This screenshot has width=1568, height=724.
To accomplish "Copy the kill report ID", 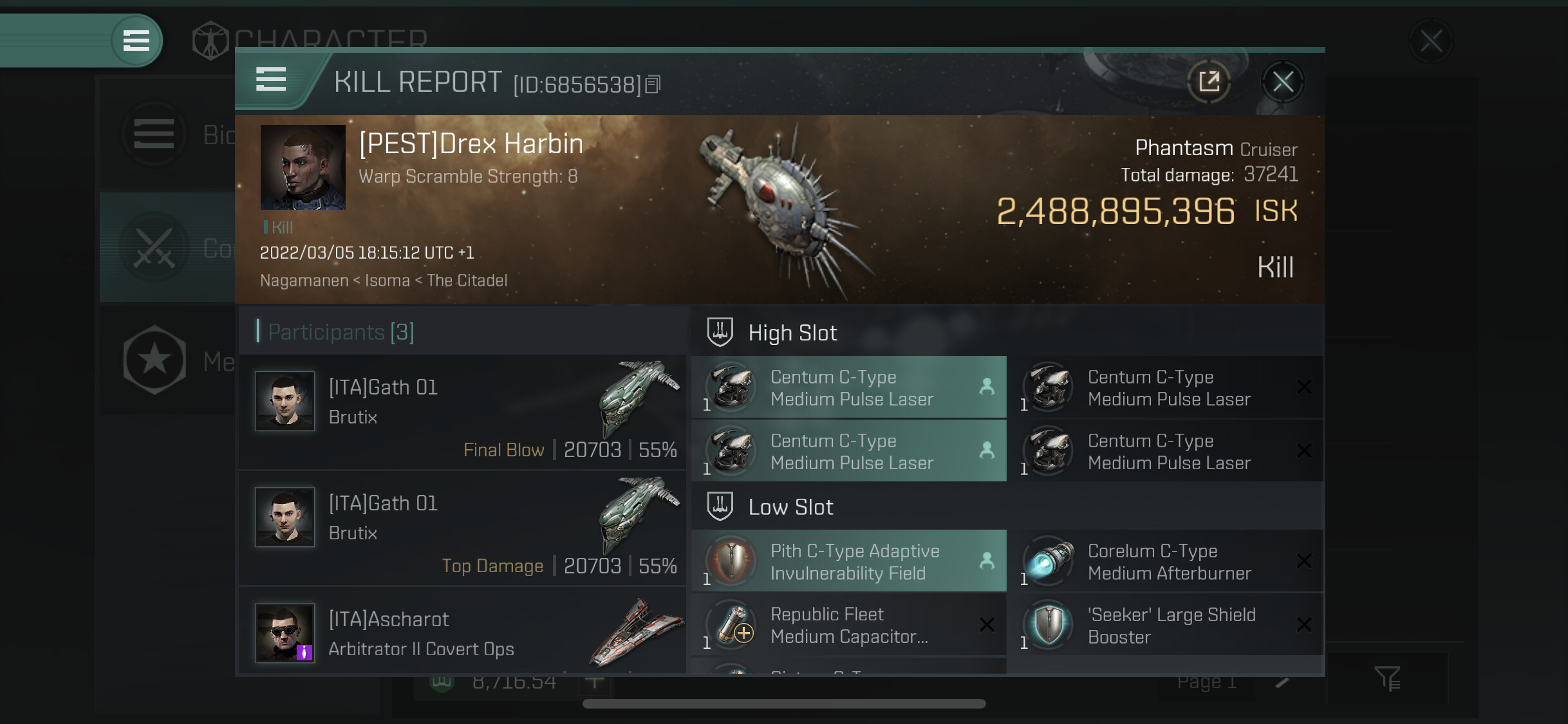I will coord(653,84).
